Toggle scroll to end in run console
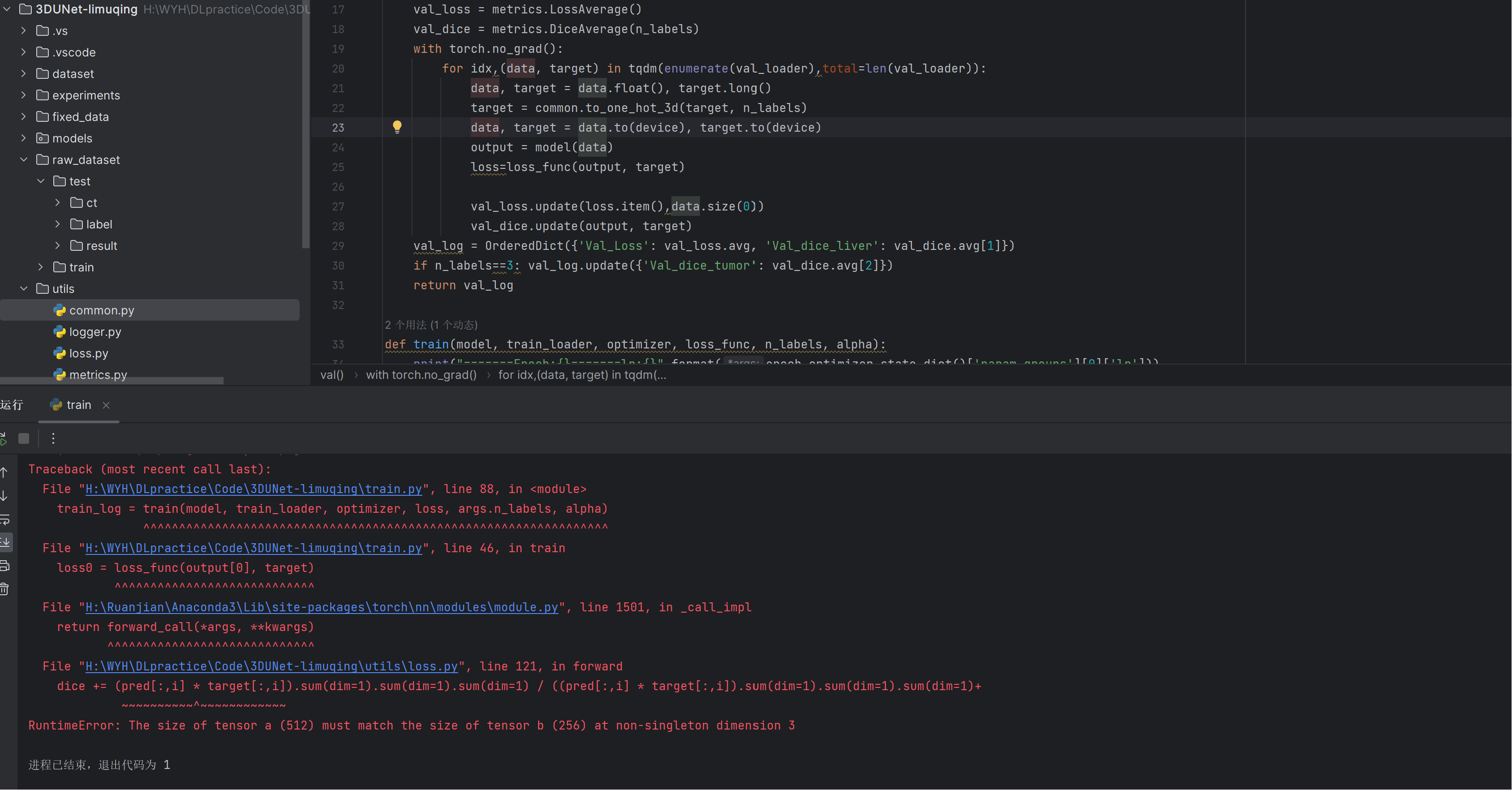Image resolution: width=1512 pixels, height=790 pixels. (x=4, y=542)
